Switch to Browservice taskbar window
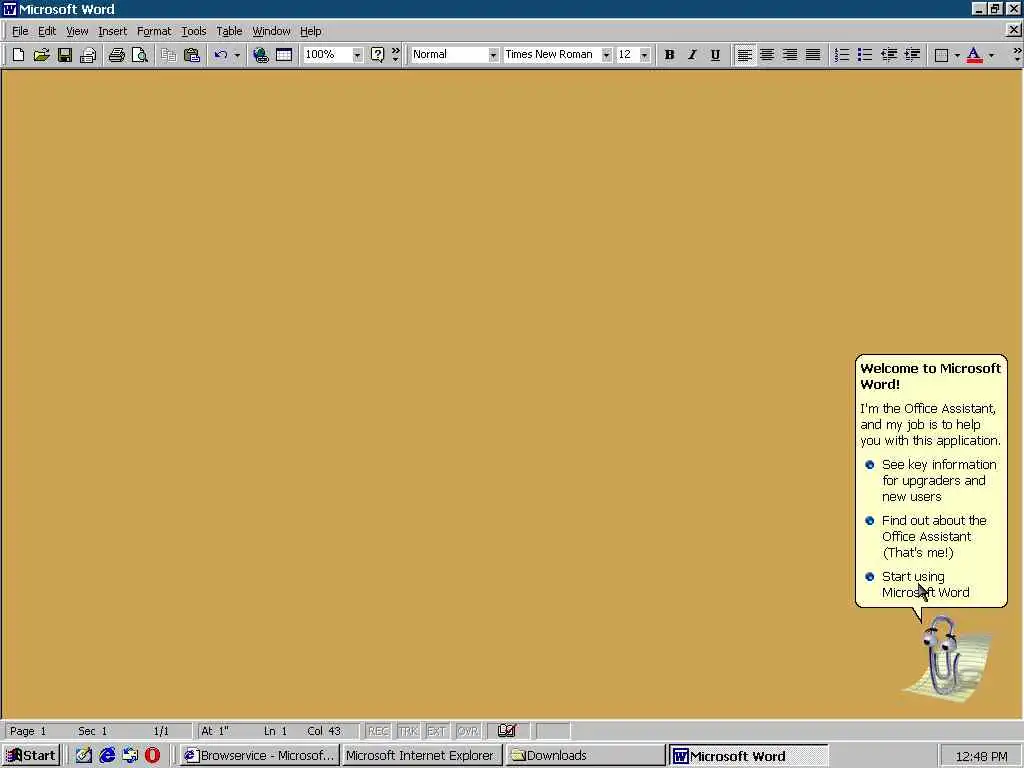This screenshot has height=768, width=1024. [259, 756]
